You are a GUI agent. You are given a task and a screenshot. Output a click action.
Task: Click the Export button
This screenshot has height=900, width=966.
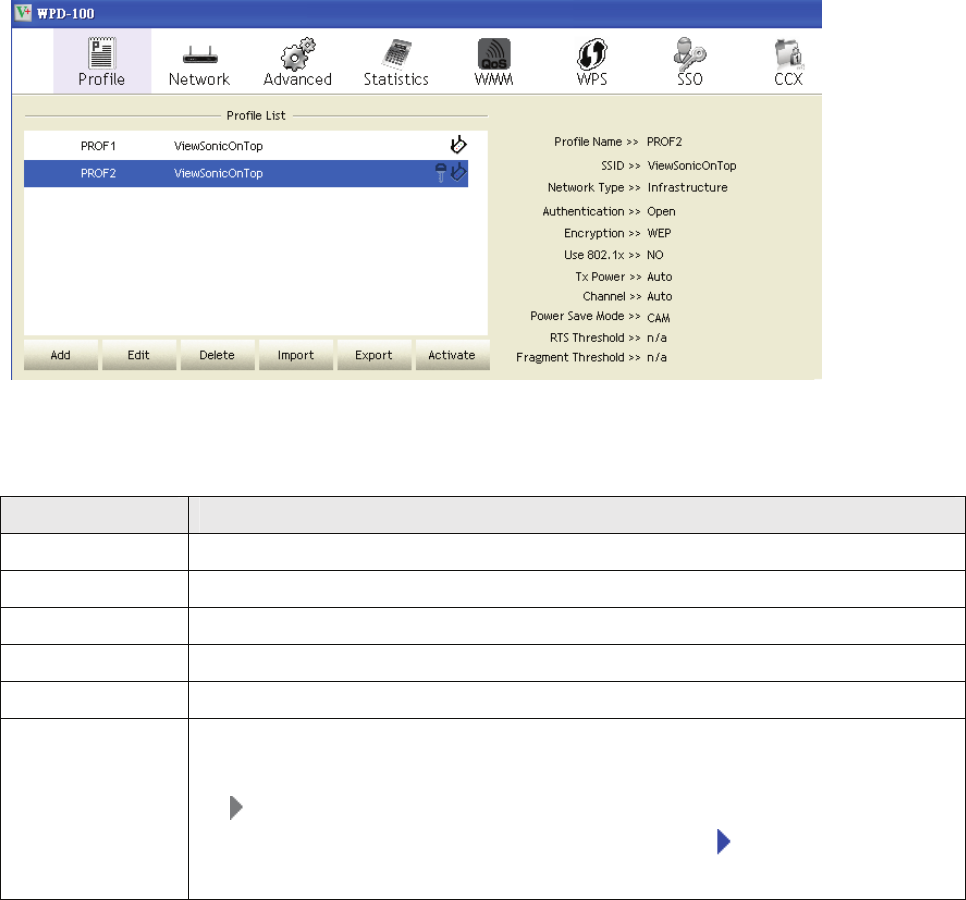[x=374, y=355]
